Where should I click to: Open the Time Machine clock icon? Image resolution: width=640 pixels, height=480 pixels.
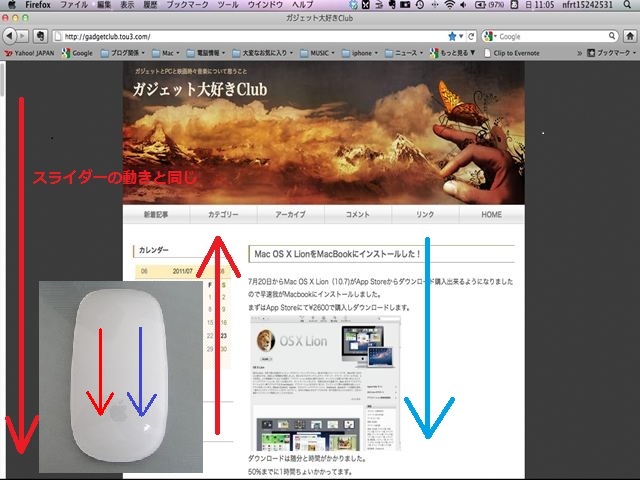(x=420, y=5)
